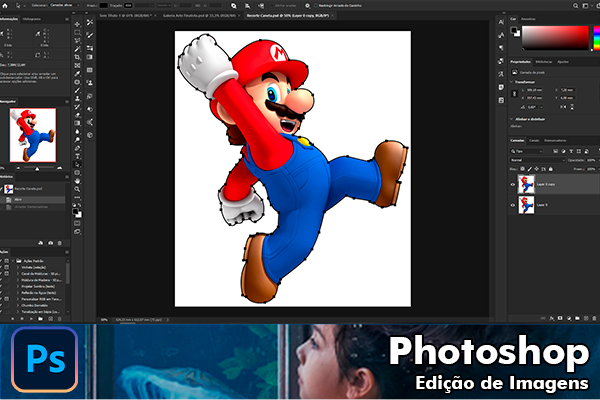Open the Selecionar dropdown in options bar
600x400 pixels.
[65, 5]
